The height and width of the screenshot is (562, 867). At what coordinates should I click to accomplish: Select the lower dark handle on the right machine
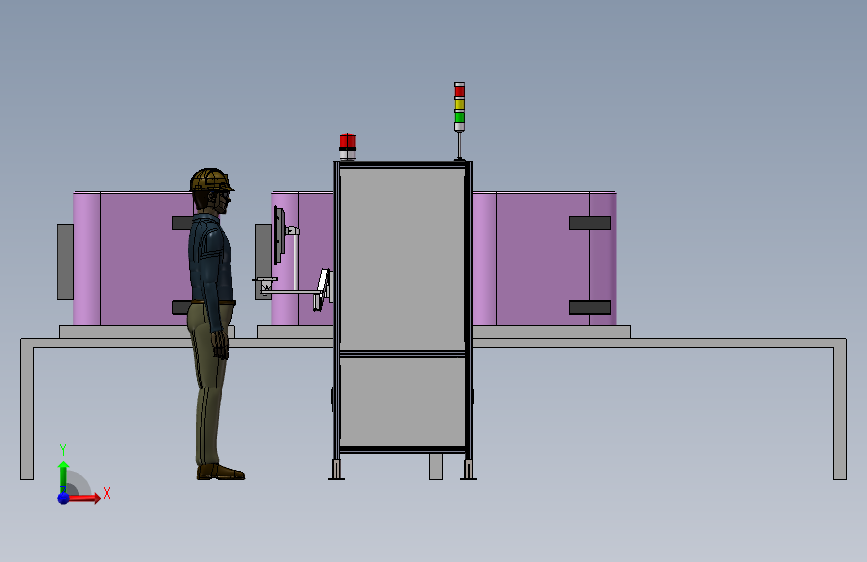click(590, 307)
